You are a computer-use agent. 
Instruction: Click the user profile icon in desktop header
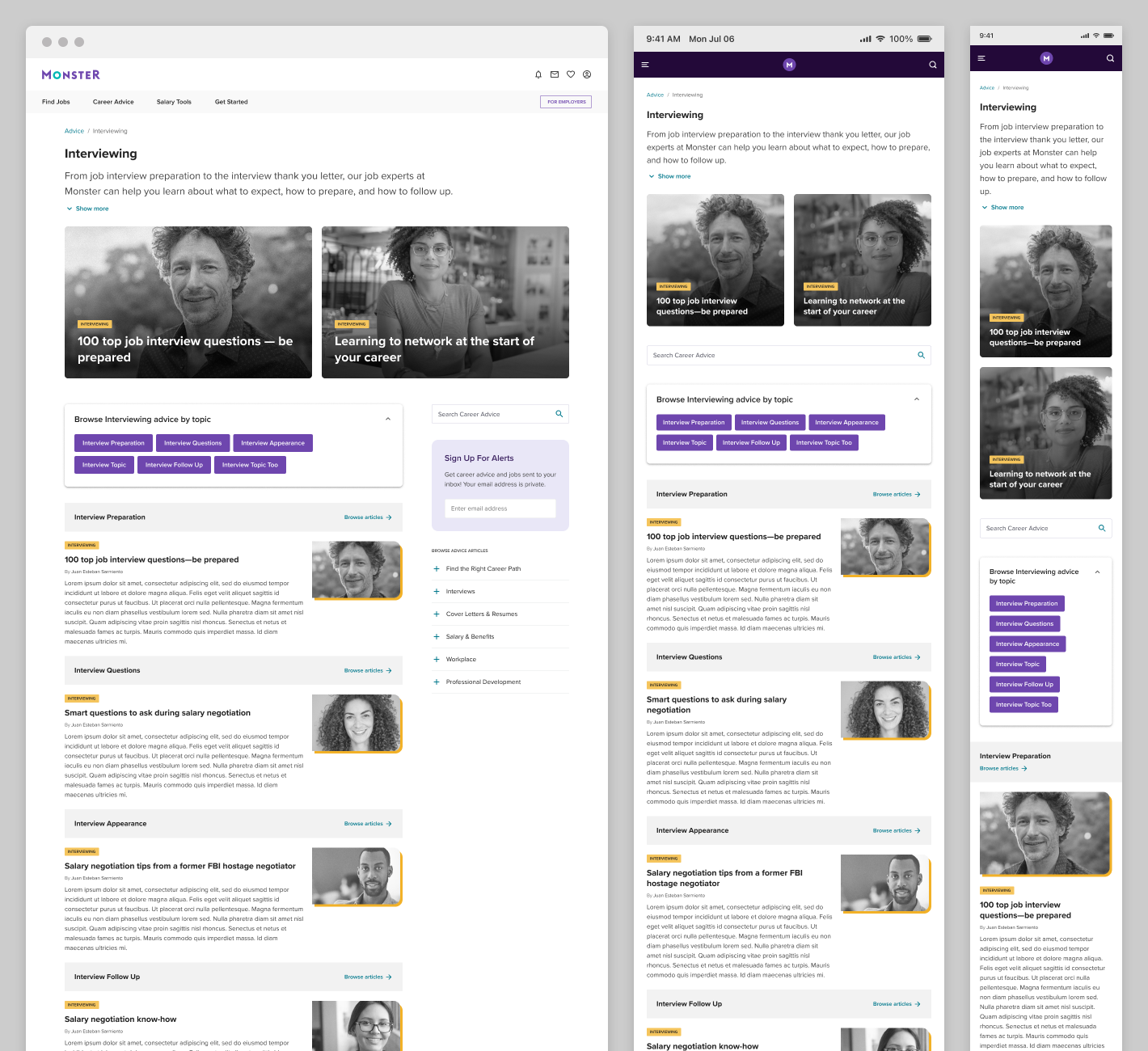click(587, 74)
